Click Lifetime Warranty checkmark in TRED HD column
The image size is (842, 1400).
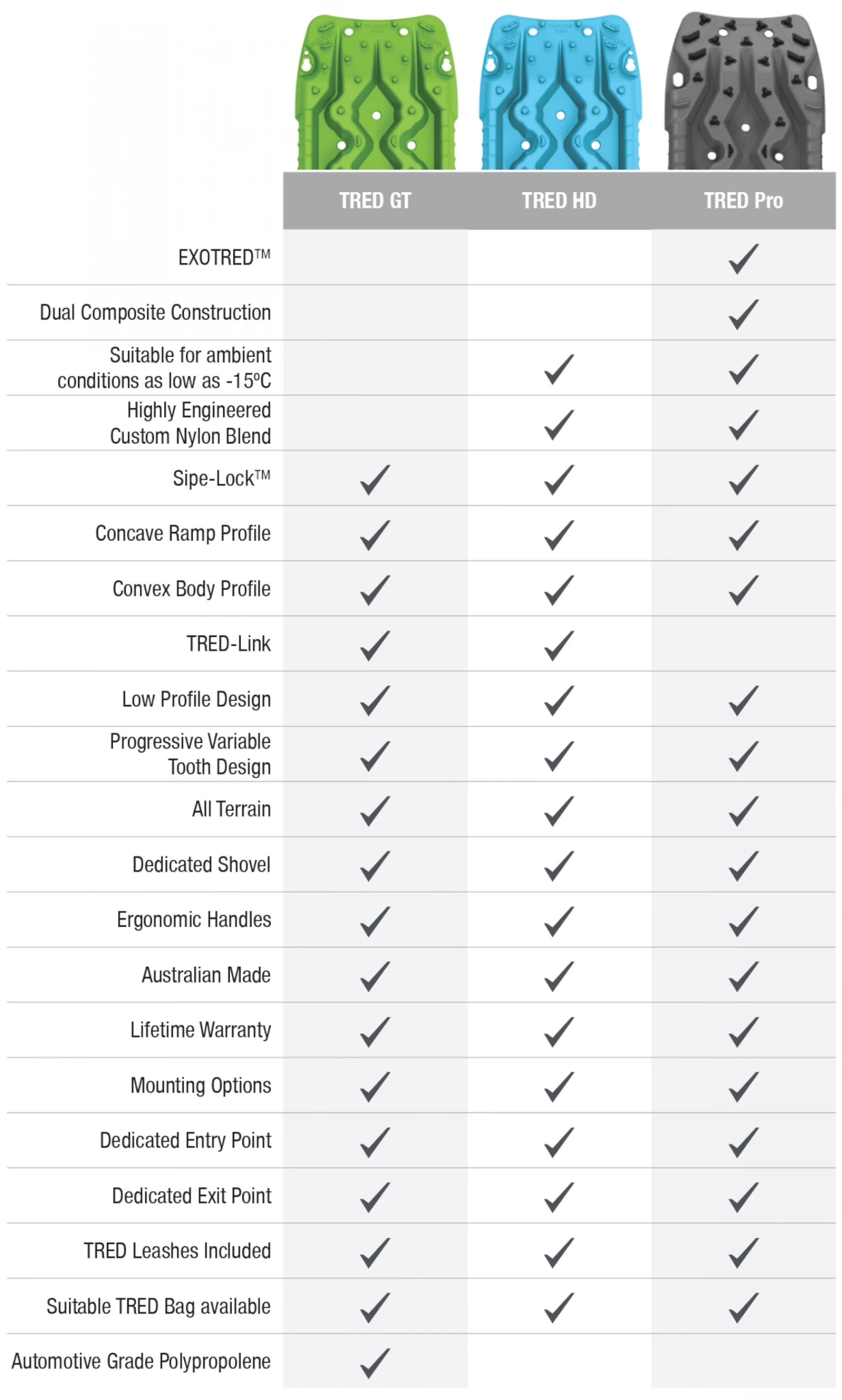(x=559, y=1031)
